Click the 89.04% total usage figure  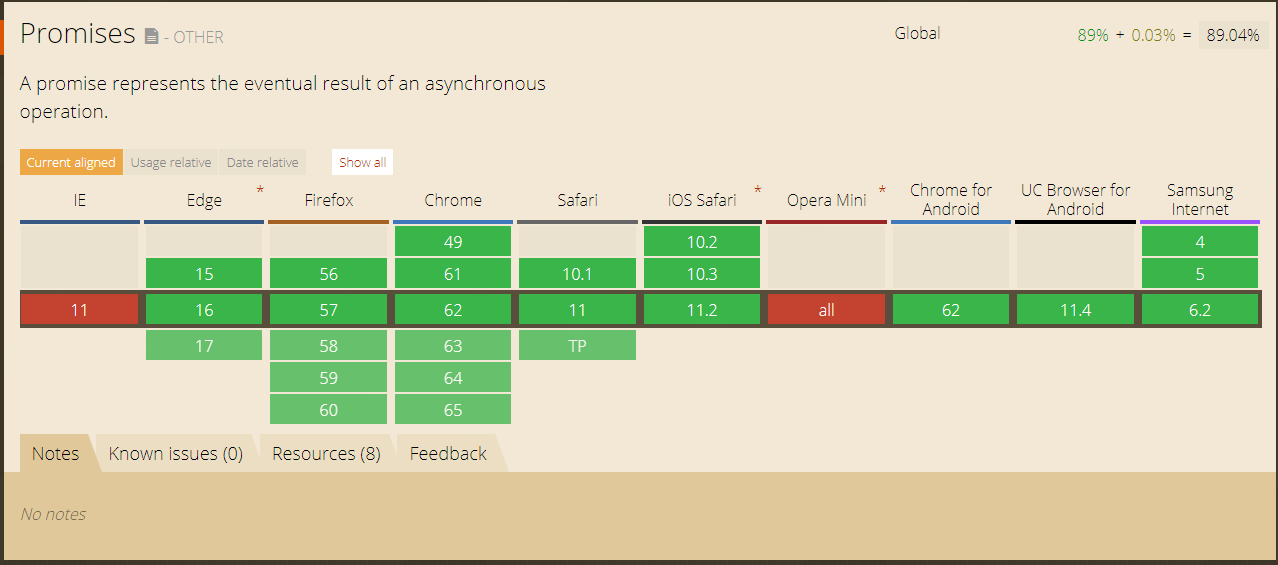click(1232, 34)
